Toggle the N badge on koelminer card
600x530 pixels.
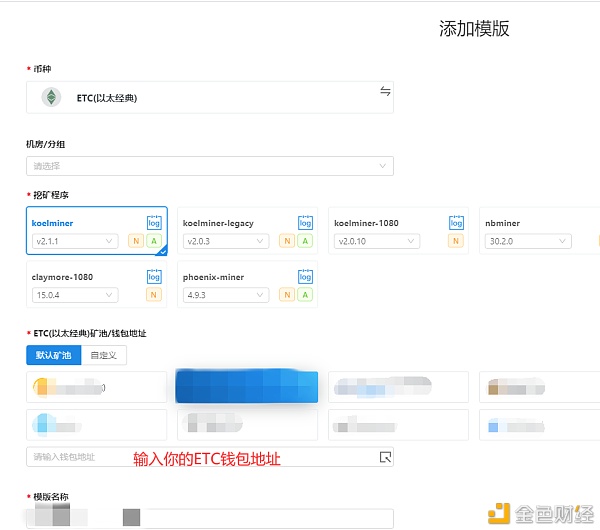coord(136,241)
